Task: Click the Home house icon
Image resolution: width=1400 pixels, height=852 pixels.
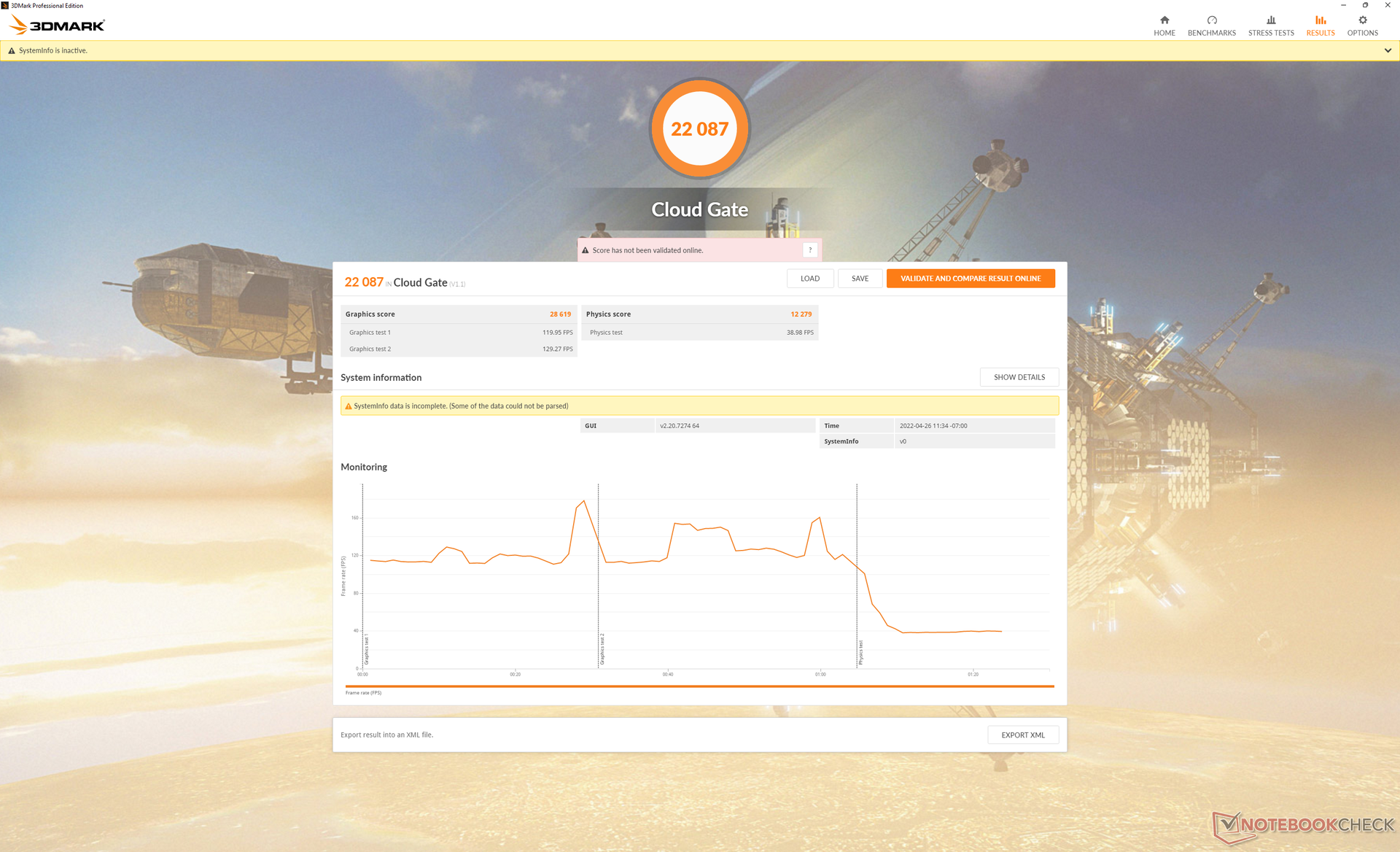Action: (1164, 20)
